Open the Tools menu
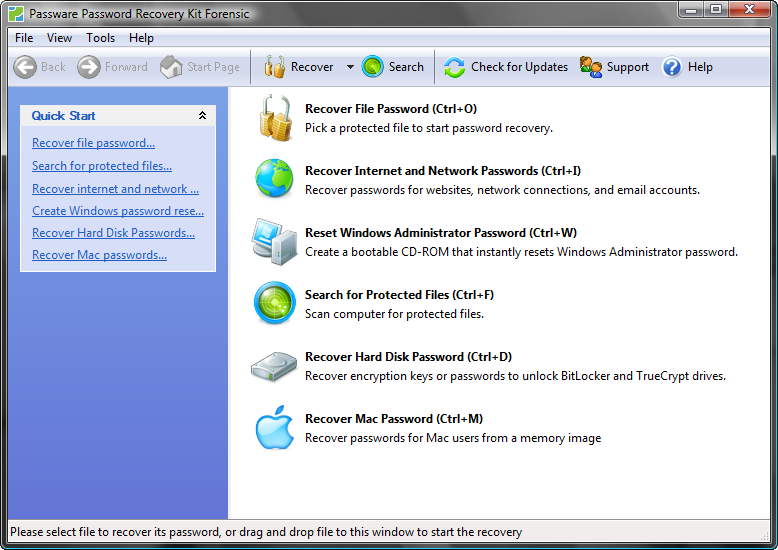This screenshot has height=550, width=778. (x=100, y=38)
